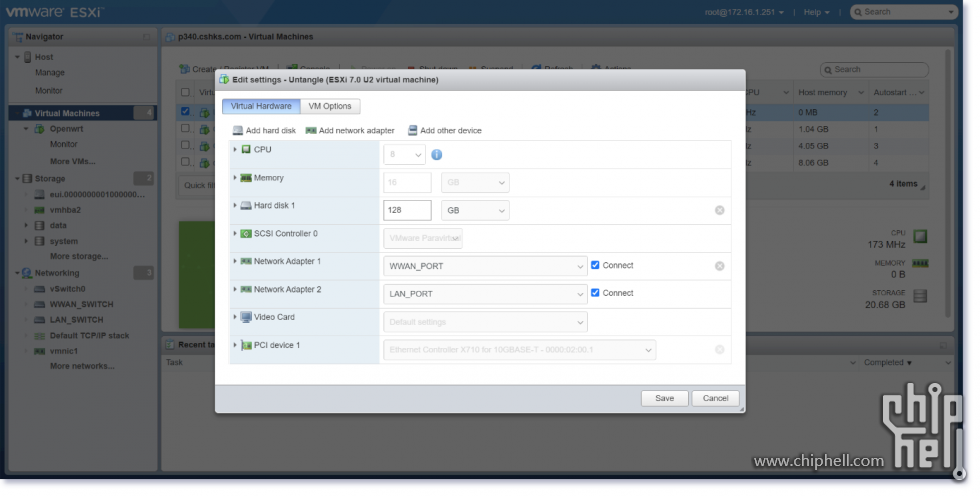
Task: Click the top-right Search field
Action: click(x=904, y=12)
